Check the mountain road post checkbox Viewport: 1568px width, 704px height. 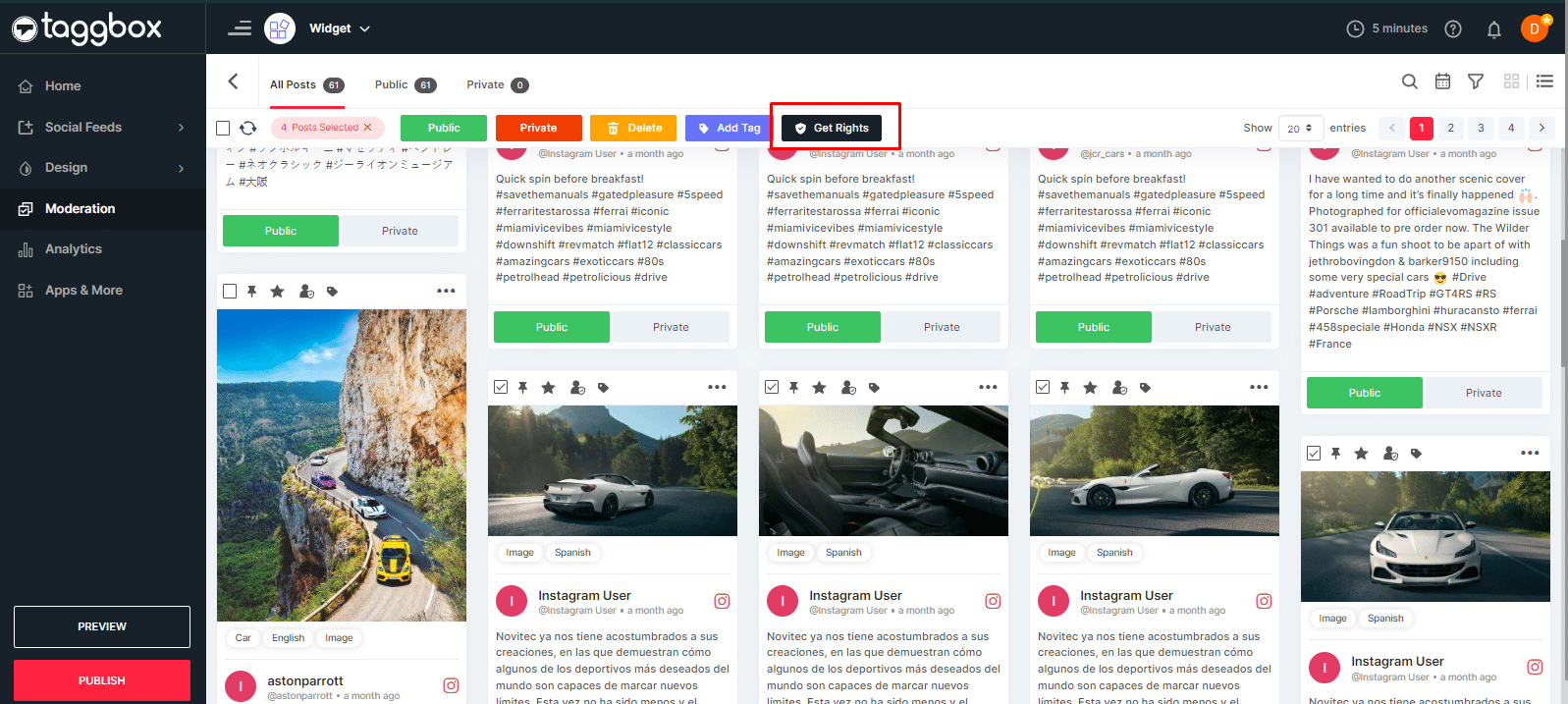tap(230, 292)
